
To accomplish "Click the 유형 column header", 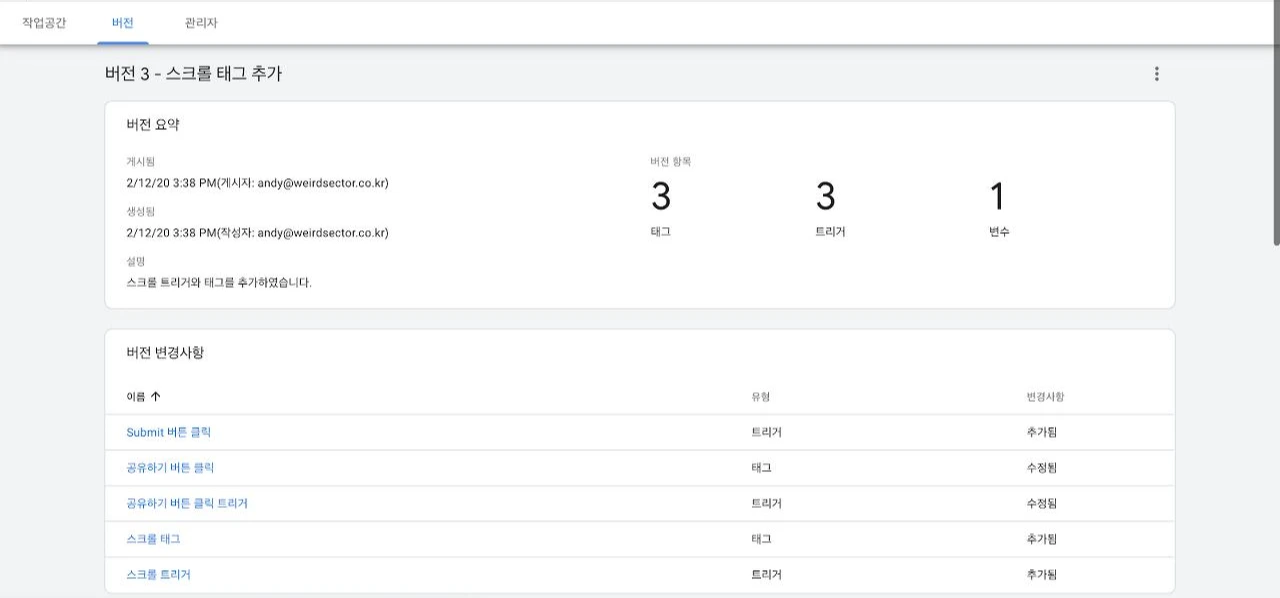I will (761, 397).
